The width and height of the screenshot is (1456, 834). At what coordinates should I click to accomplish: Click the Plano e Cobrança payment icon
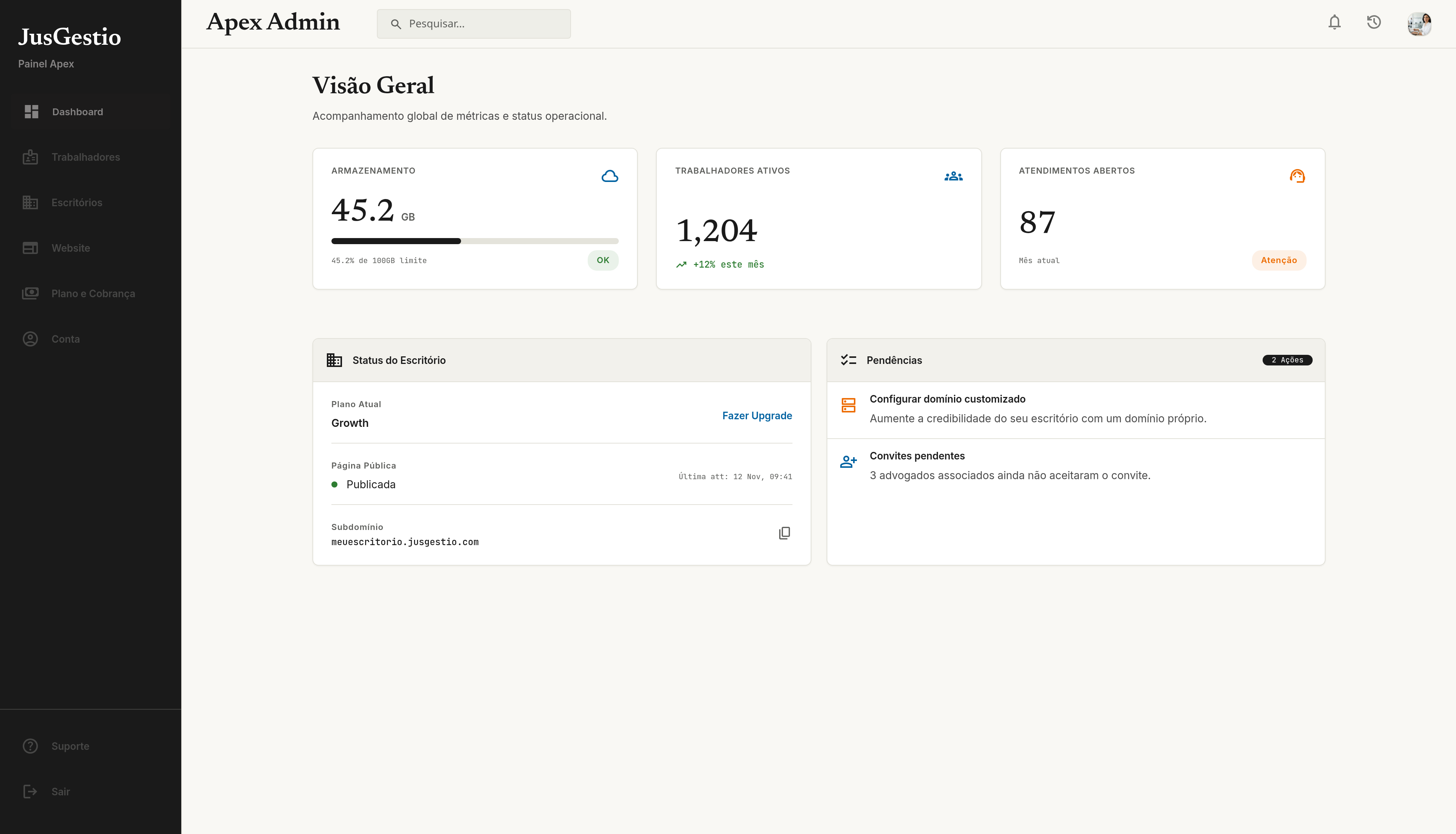click(30, 293)
